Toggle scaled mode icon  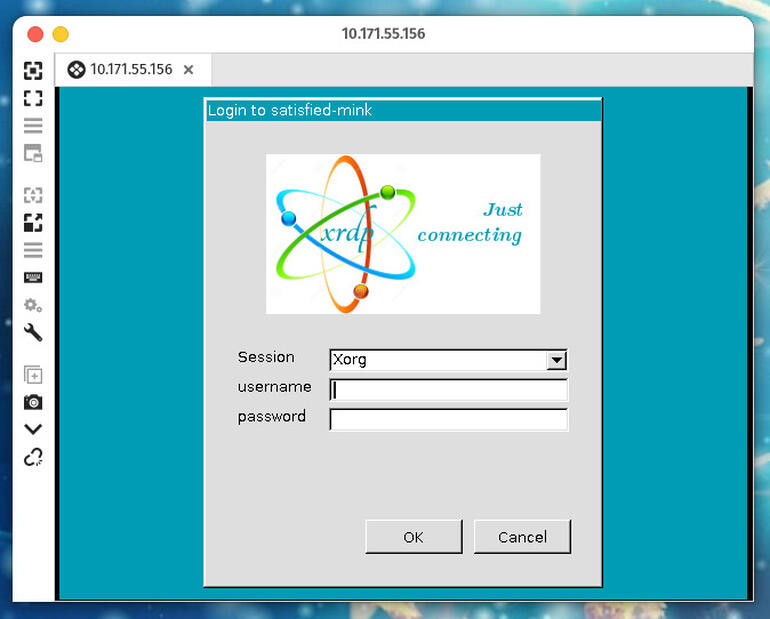(33, 222)
